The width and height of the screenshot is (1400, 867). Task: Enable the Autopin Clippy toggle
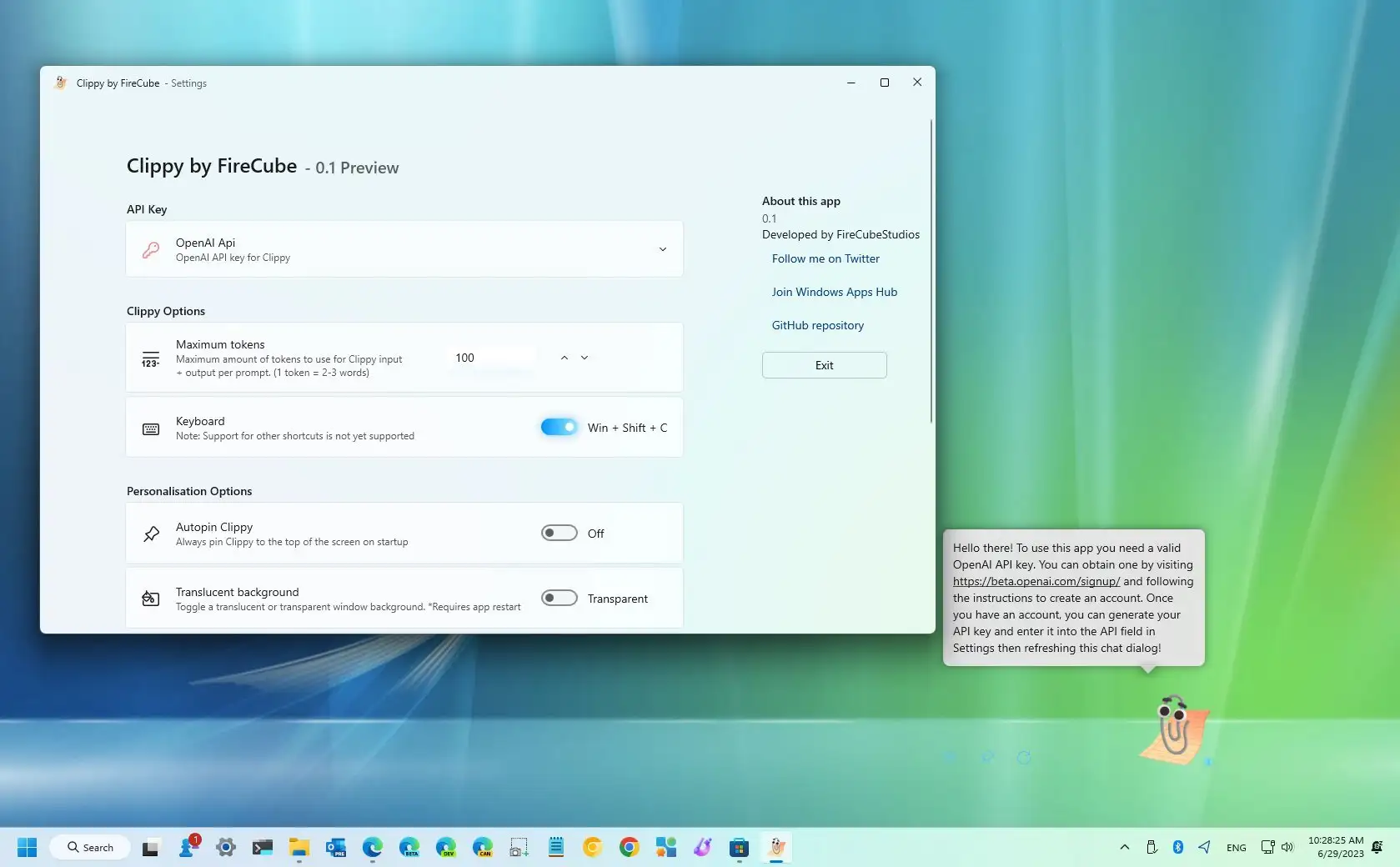click(559, 533)
